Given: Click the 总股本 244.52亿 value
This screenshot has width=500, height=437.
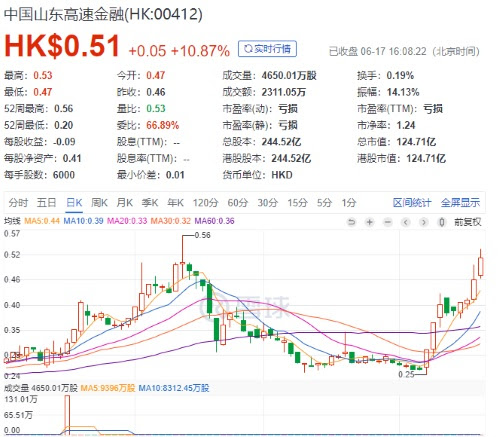Looking at the screenshot, I should pos(281,142).
